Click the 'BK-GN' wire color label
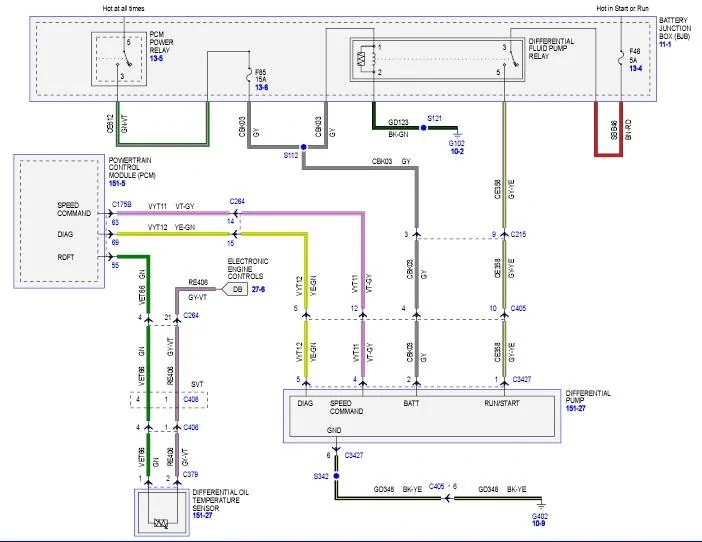 [398, 134]
